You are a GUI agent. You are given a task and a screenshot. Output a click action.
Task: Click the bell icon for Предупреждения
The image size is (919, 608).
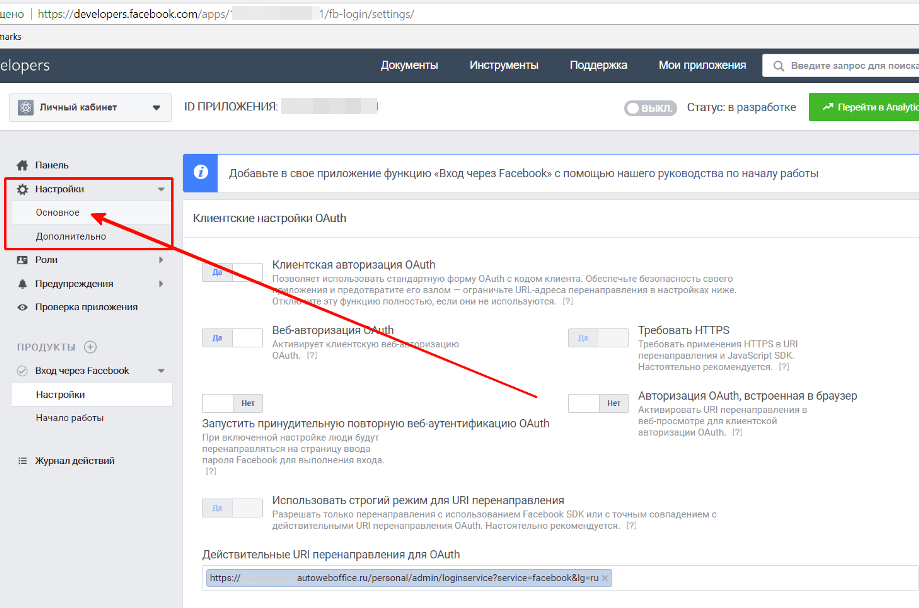pos(22,284)
